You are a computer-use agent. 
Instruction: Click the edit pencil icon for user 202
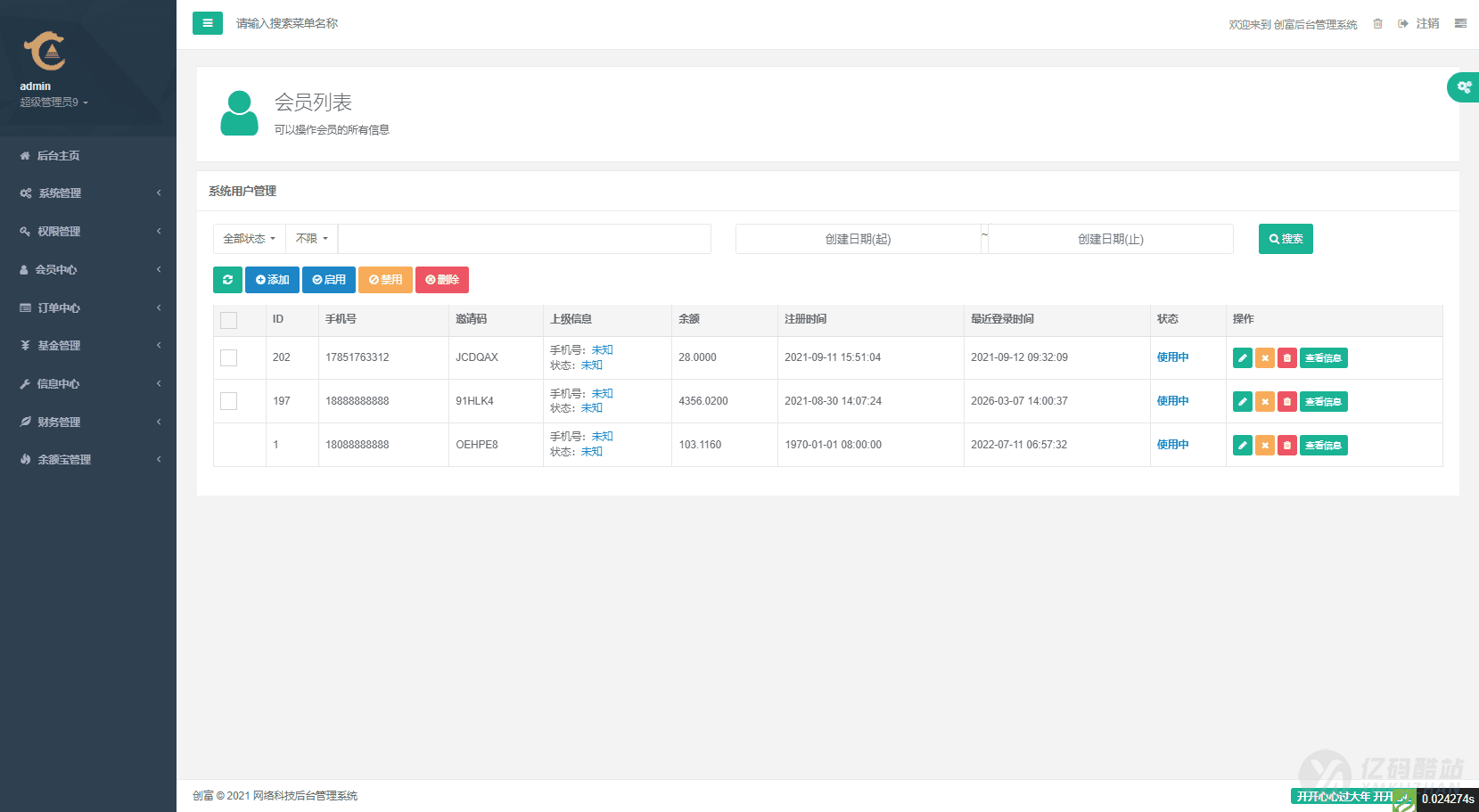(1242, 358)
